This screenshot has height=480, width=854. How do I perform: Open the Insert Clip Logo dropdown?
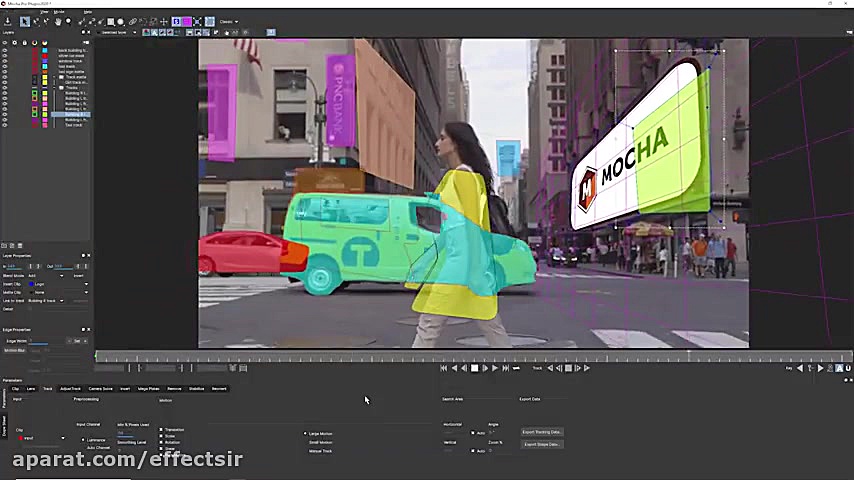pos(59,284)
